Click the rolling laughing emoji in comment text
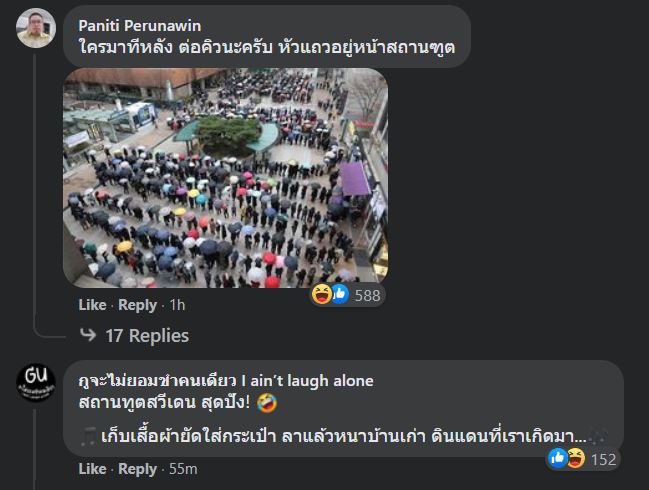 click(267, 402)
